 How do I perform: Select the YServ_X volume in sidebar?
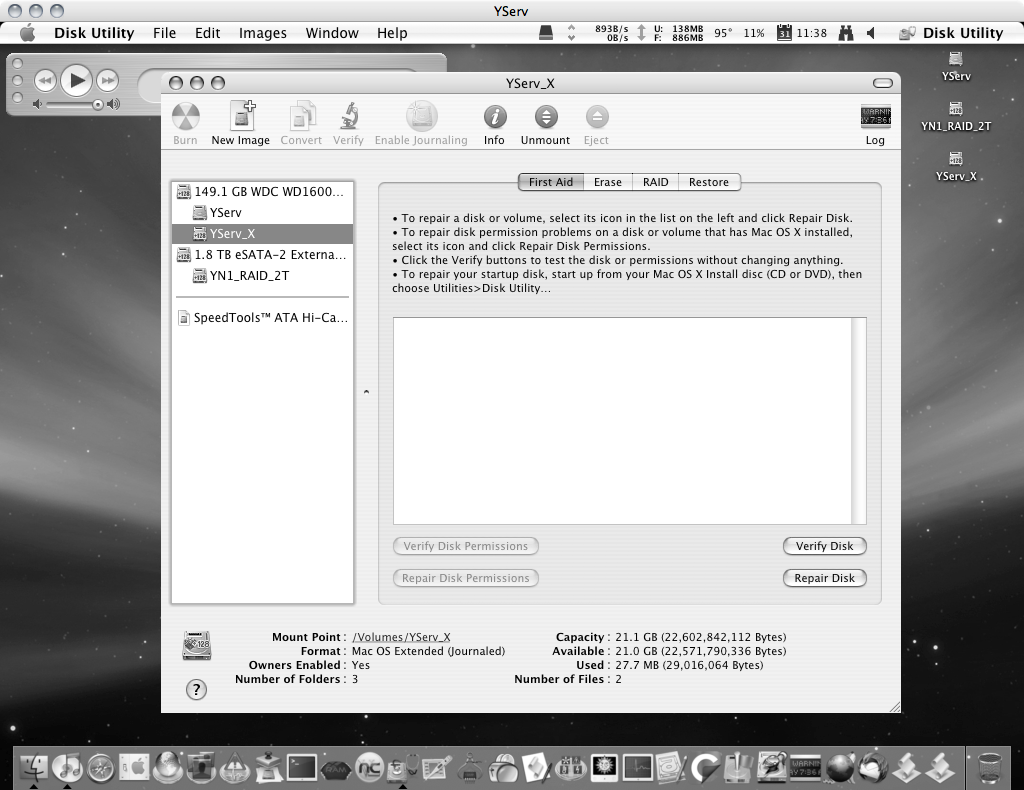[263, 233]
